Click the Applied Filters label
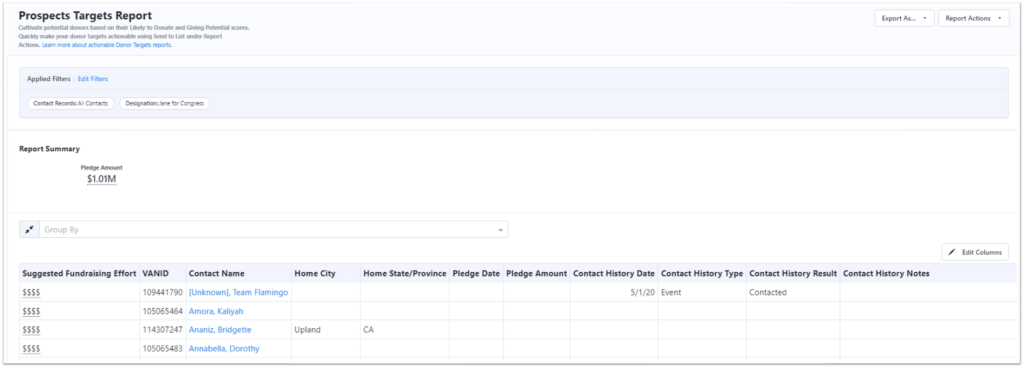Viewport: 1024px width, 368px height. [x=48, y=79]
